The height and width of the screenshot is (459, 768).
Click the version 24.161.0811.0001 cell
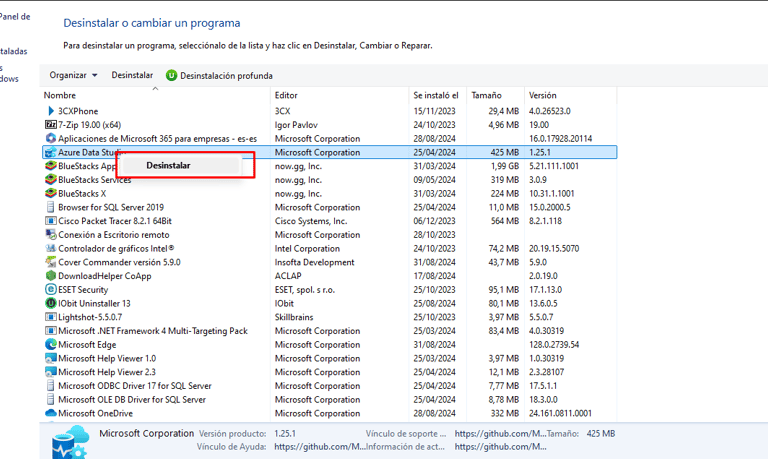point(560,413)
